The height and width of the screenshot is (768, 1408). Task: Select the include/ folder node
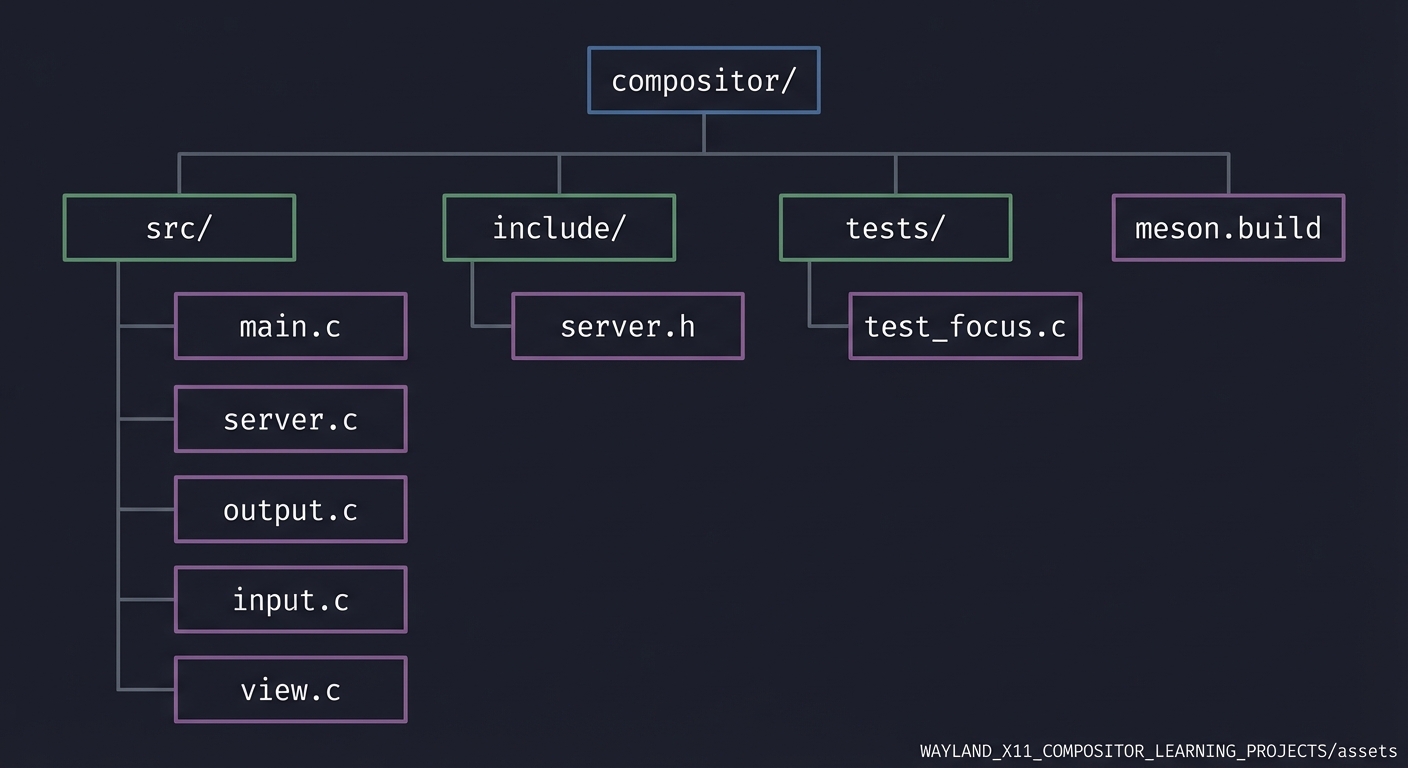[x=559, y=228]
